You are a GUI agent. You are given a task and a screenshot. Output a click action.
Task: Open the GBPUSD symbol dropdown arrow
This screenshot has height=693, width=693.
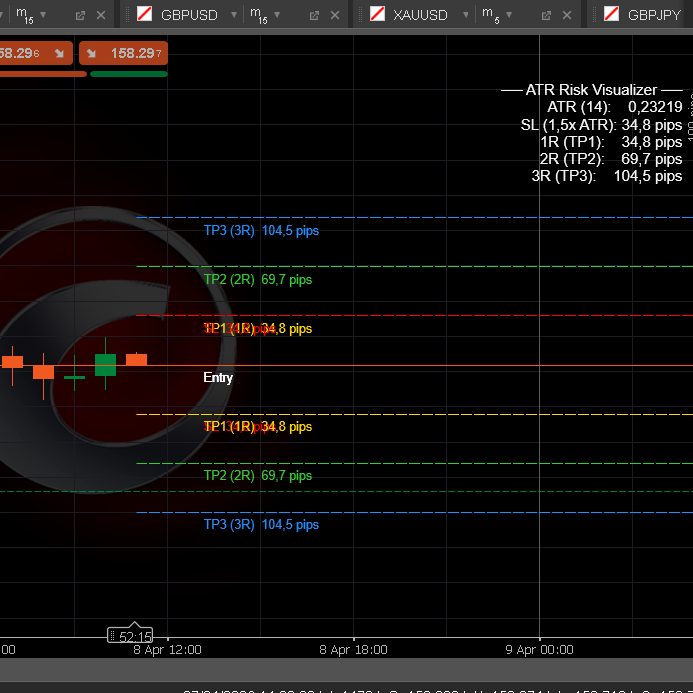click(x=234, y=15)
